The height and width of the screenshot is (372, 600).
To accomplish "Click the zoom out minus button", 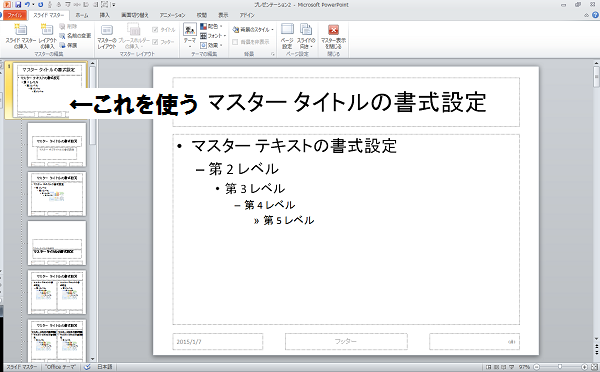I will coord(536,367).
